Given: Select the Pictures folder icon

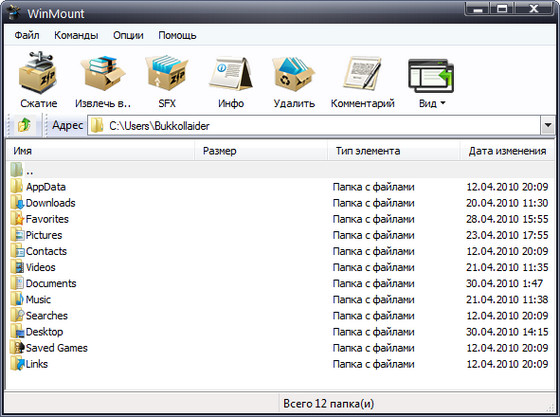Looking at the screenshot, I should [x=17, y=235].
